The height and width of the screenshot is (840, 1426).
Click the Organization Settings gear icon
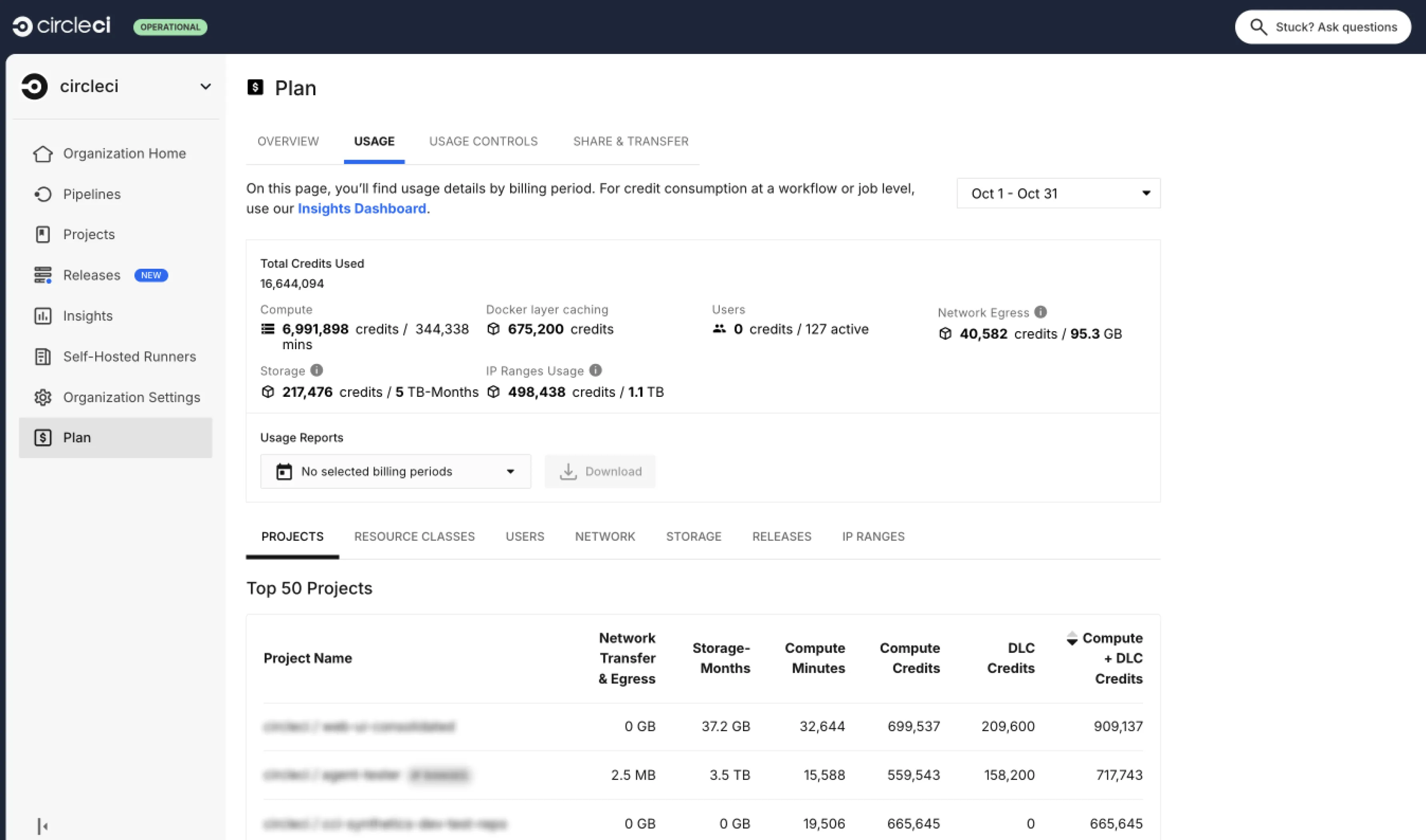42,397
